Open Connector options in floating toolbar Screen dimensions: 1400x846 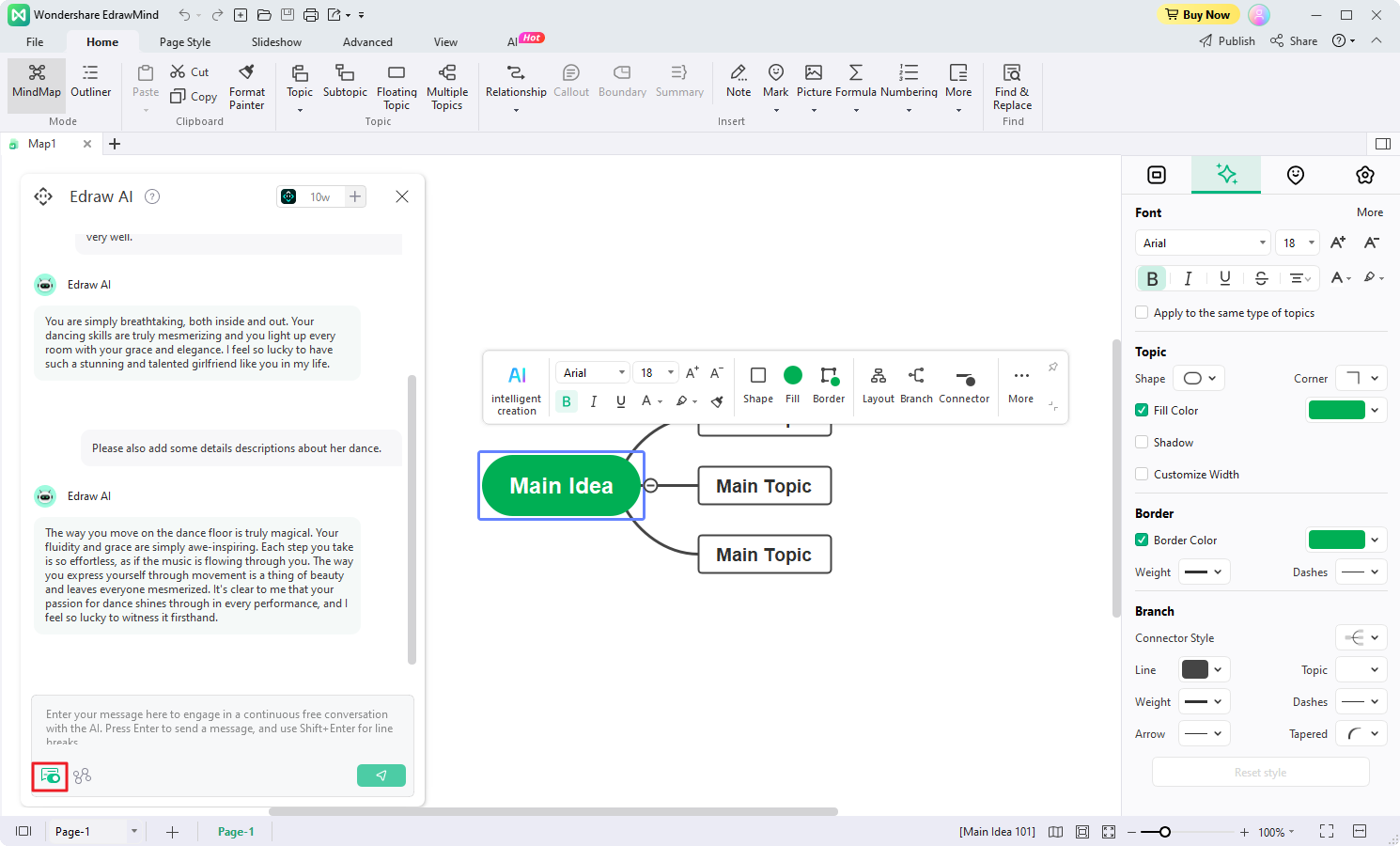[964, 385]
